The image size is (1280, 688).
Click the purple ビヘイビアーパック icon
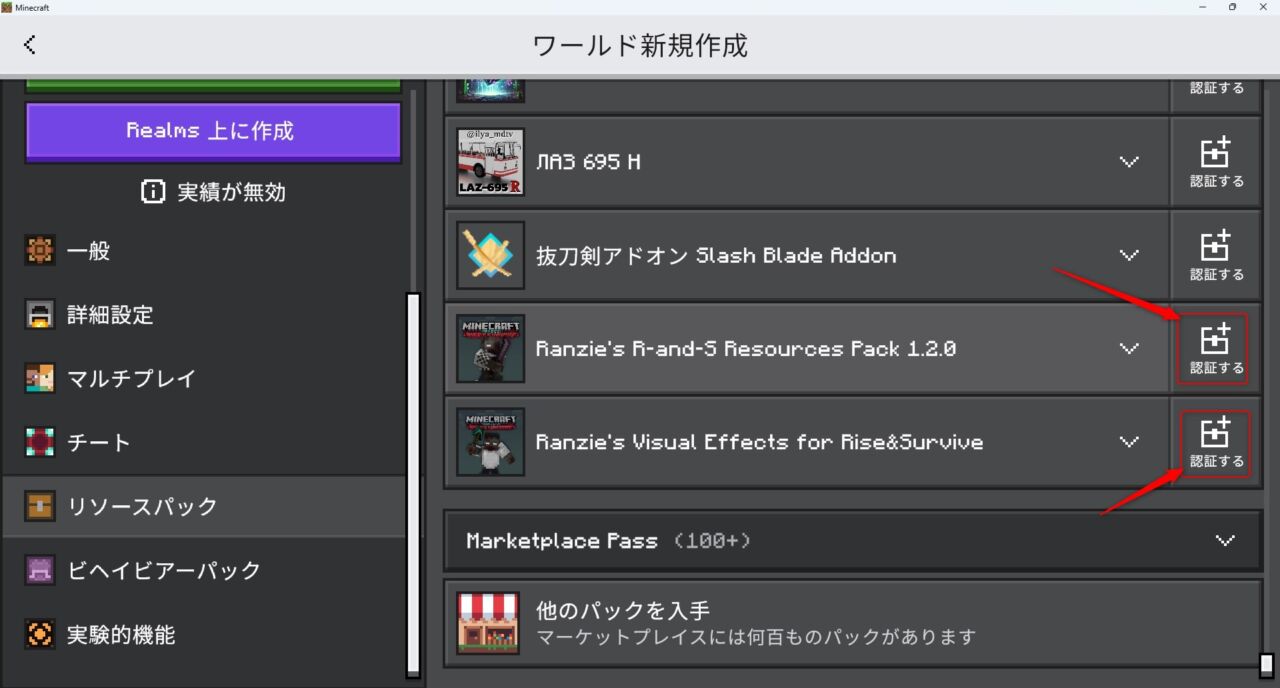pos(40,570)
